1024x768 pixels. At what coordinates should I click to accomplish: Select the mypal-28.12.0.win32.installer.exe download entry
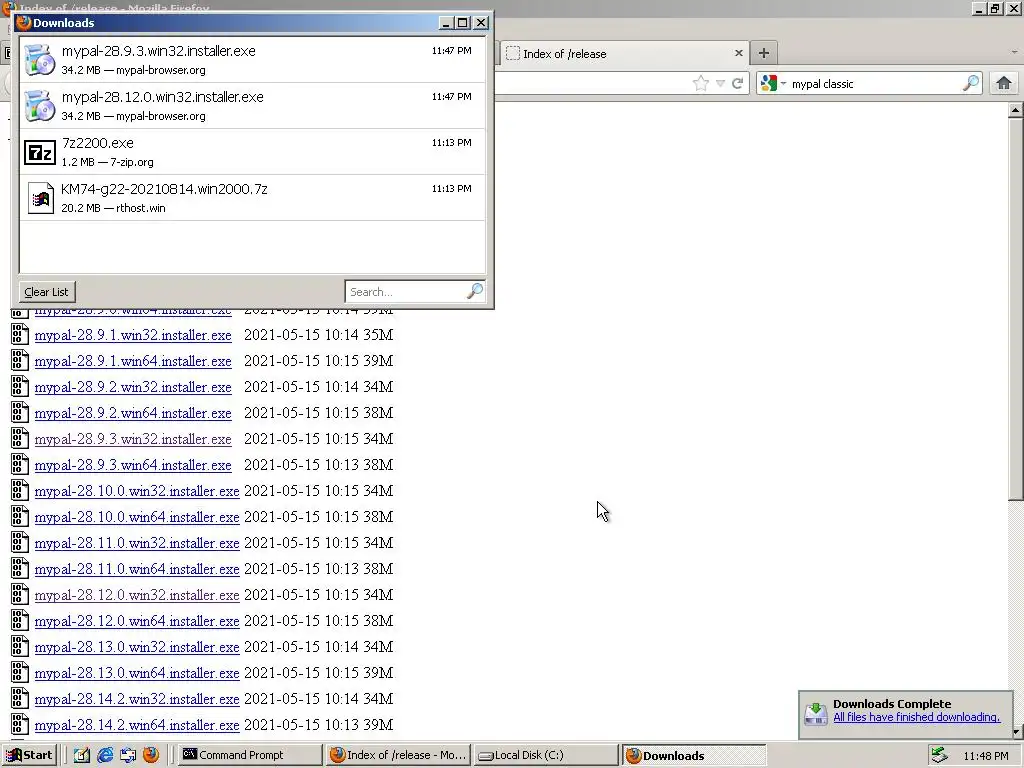(x=252, y=106)
